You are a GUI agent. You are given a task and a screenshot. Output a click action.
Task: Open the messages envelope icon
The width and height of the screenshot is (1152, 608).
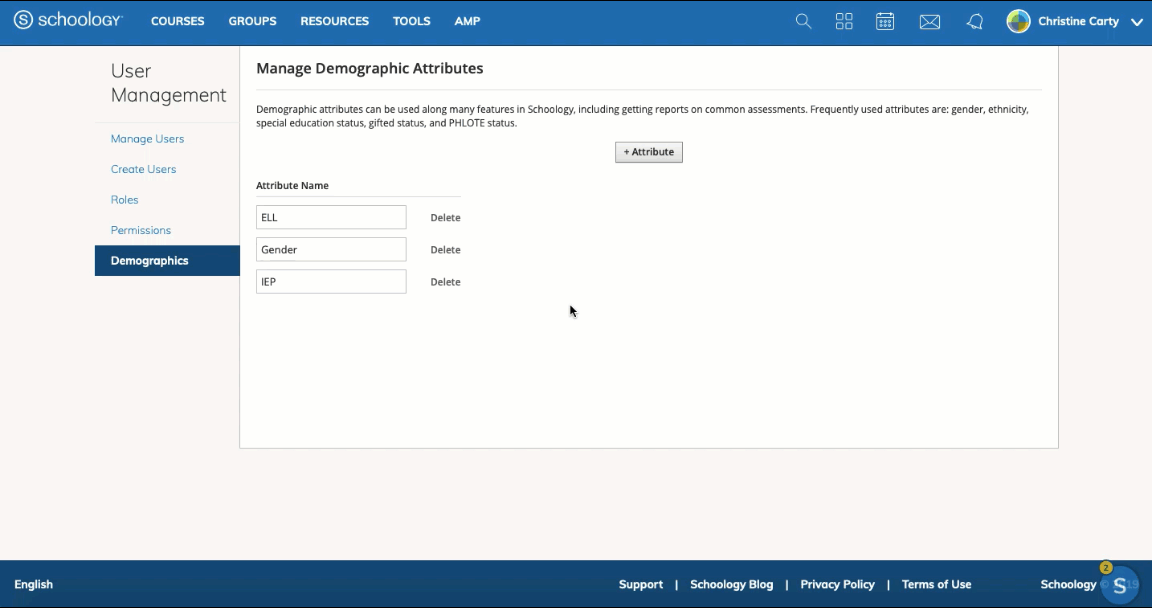[x=930, y=22]
